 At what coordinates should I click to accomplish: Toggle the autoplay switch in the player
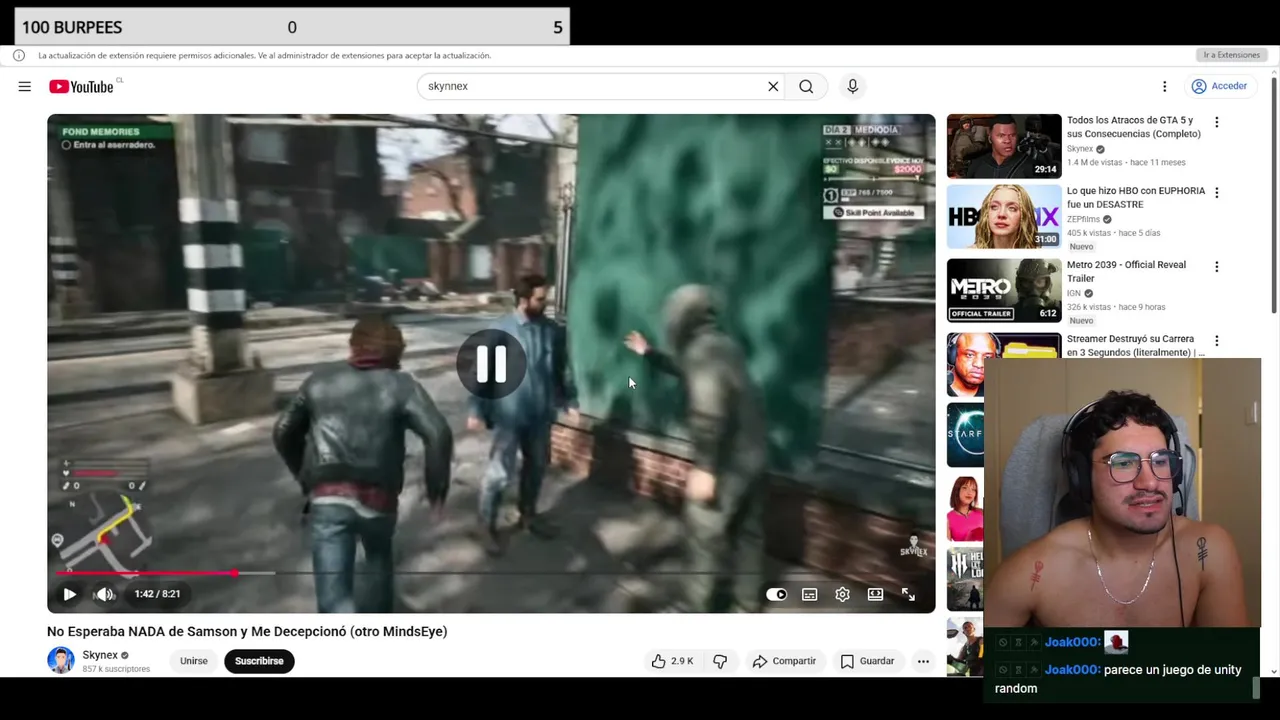777,594
